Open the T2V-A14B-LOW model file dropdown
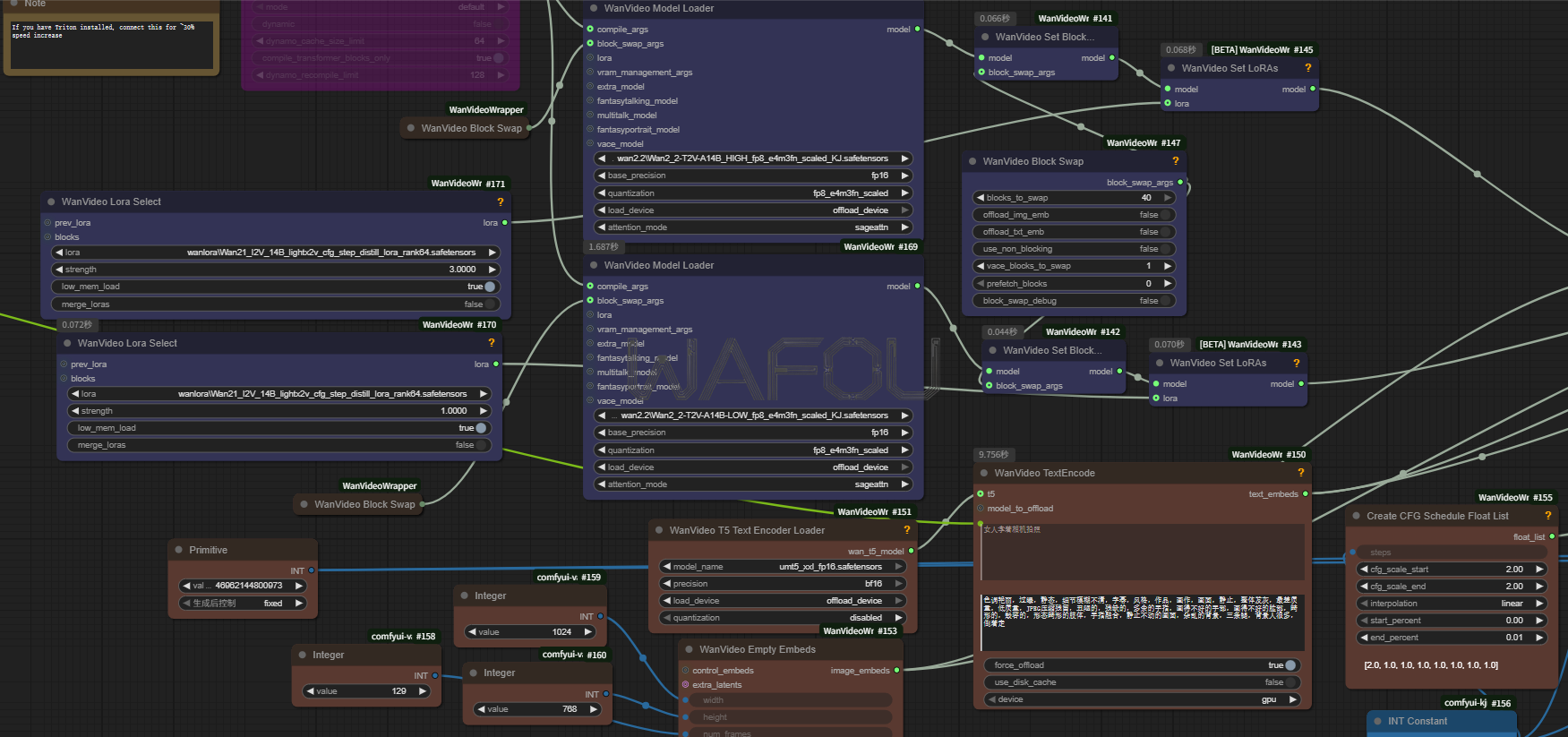Screen dimensions: 1568x737 click(x=752, y=416)
